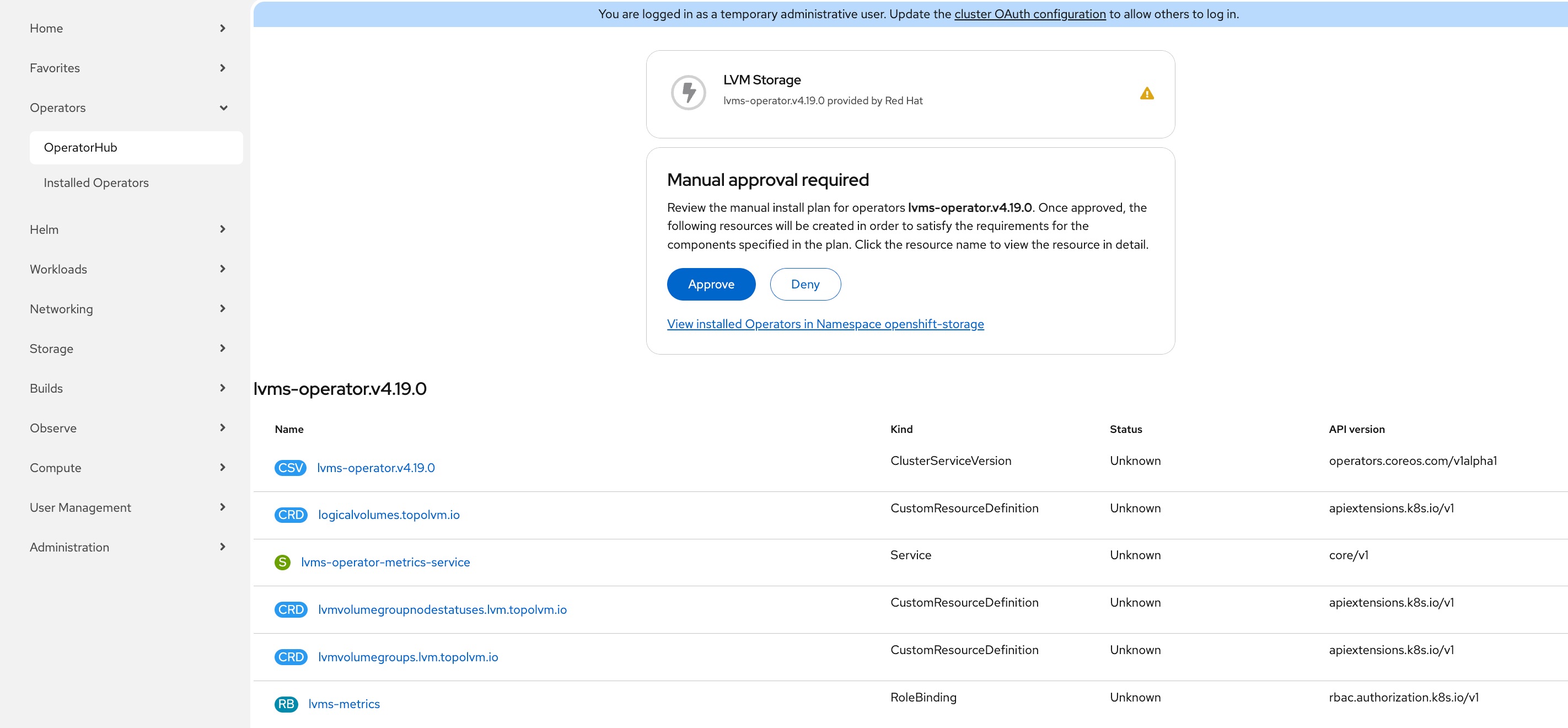The height and width of the screenshot is (728, 1568).
Task: Click the ClusterServiceVersion kind cell
Action: click(x=951, y=461)
